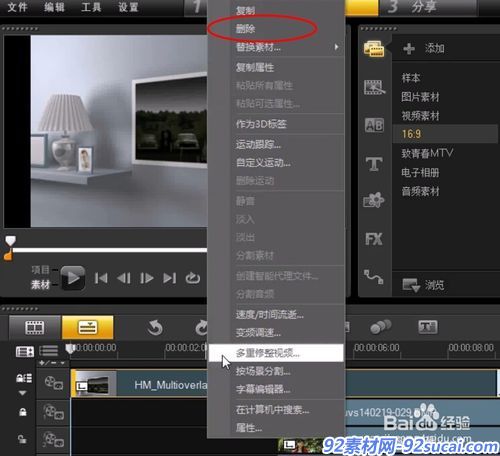500x456 pixels.
Task: Choose 删除 in the context menu
Action: [245, 29]
